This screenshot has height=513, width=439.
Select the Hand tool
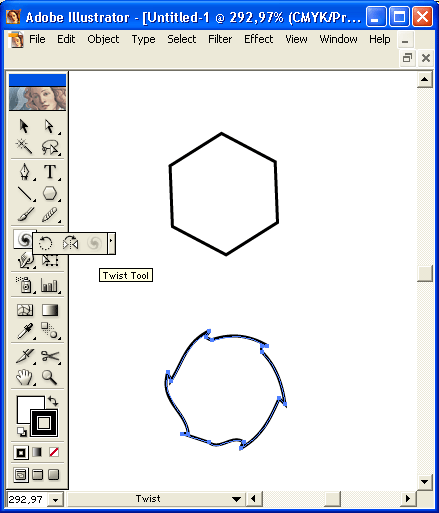[24, 377]
